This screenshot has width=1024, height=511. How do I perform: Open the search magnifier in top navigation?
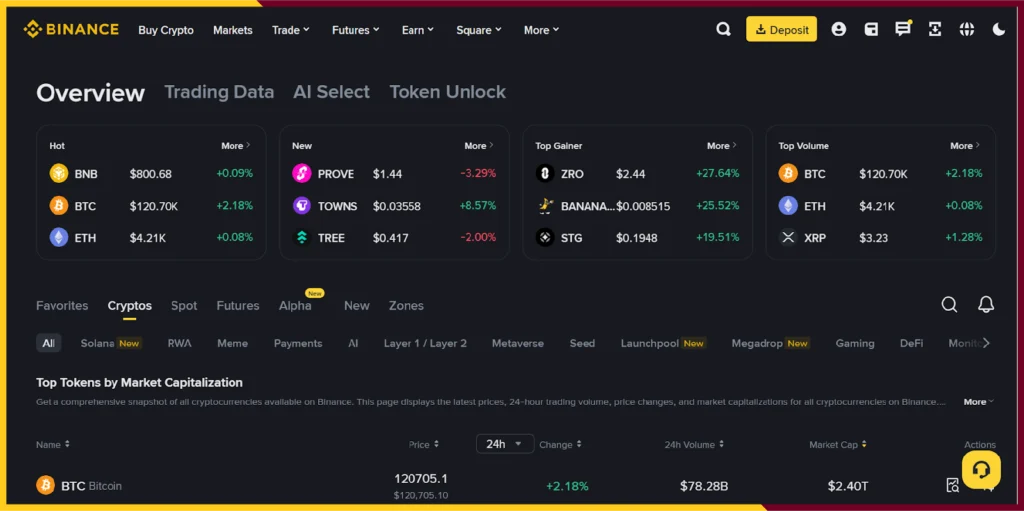(x=724, y=29)
